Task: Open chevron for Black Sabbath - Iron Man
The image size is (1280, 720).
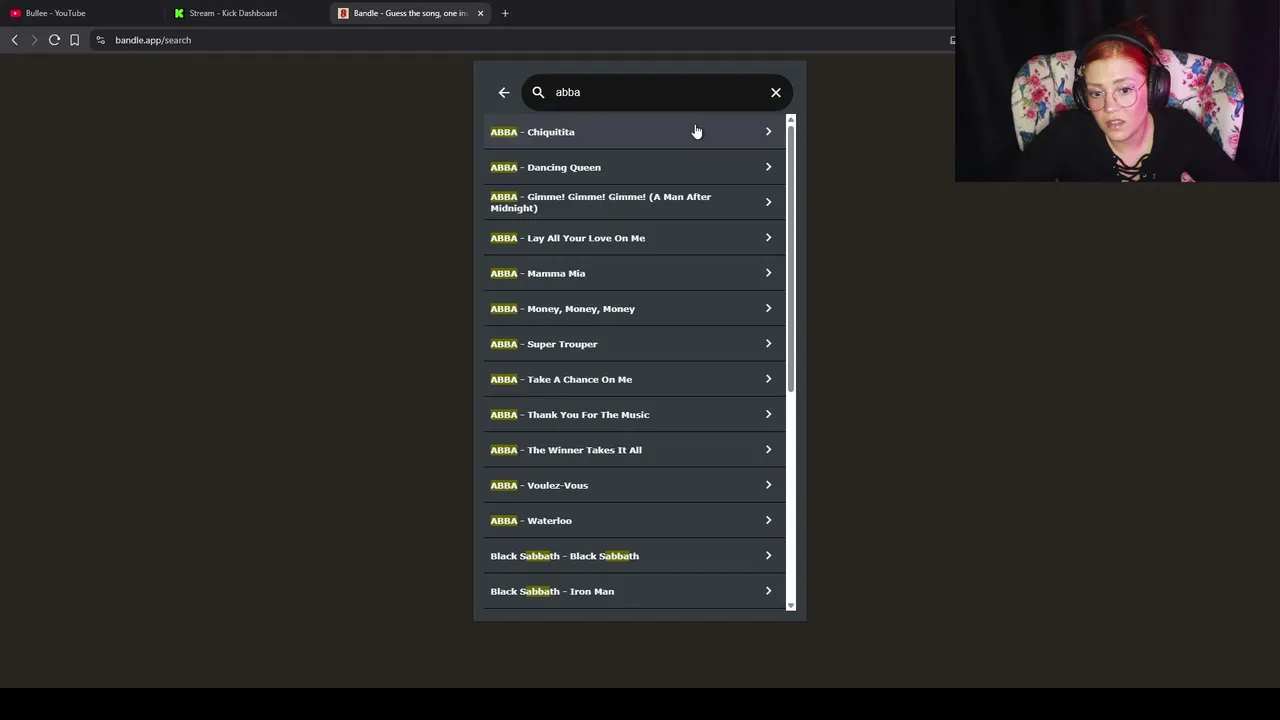Action: coord(768,591)
